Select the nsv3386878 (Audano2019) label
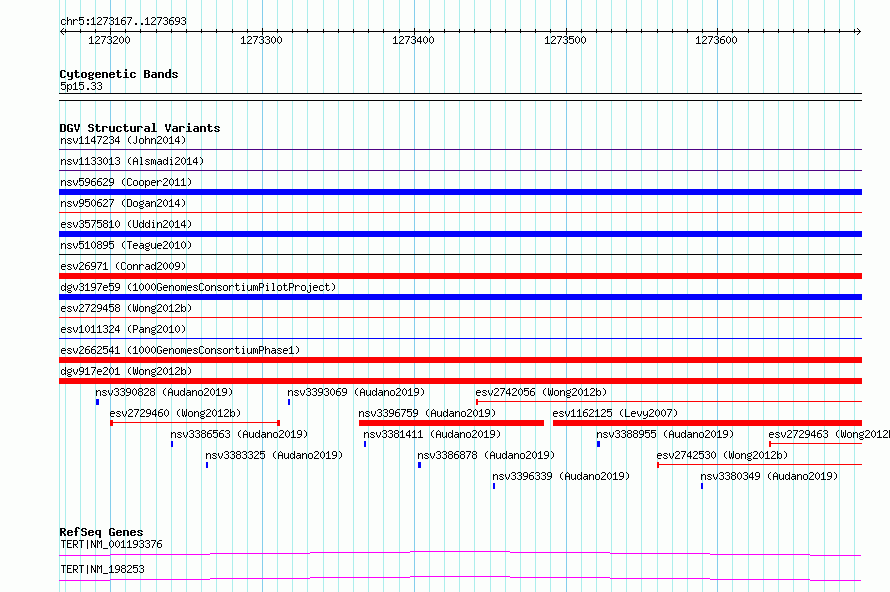The height and width of the screenshot is (592, 890). tap(486, 455)
